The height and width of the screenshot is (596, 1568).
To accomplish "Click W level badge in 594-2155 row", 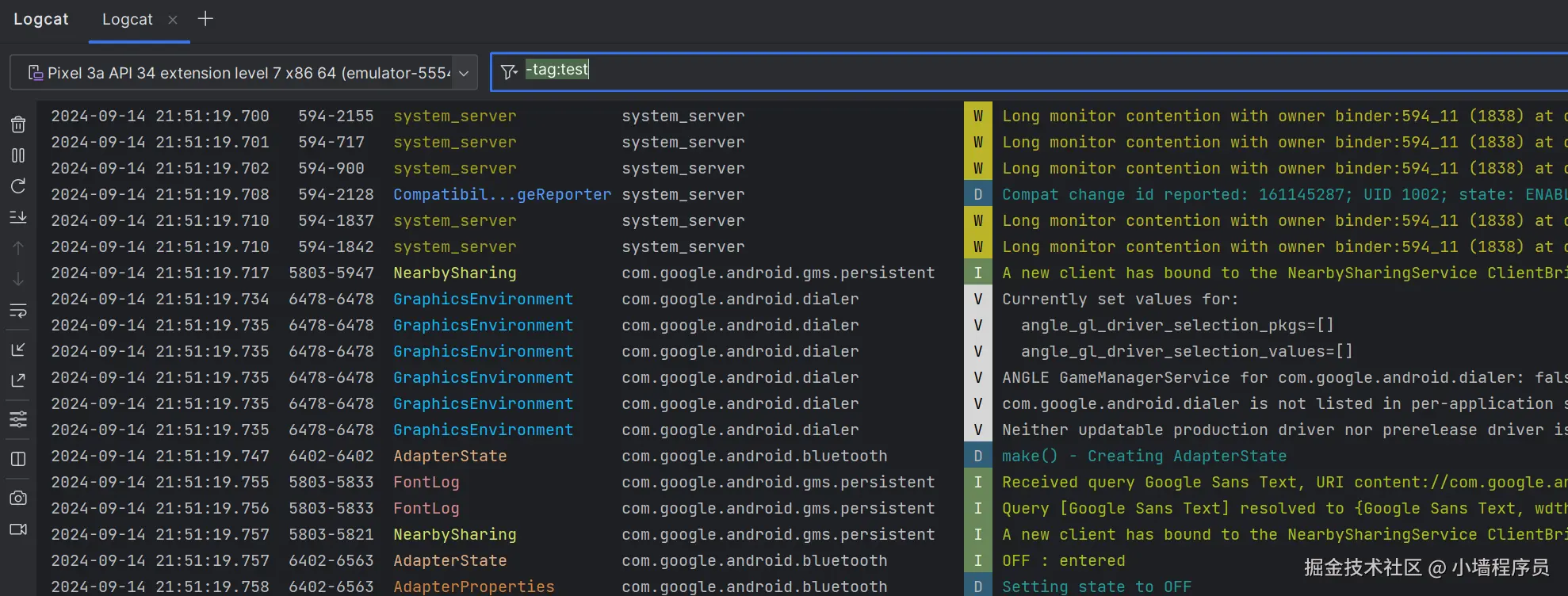I will (977, 116).
